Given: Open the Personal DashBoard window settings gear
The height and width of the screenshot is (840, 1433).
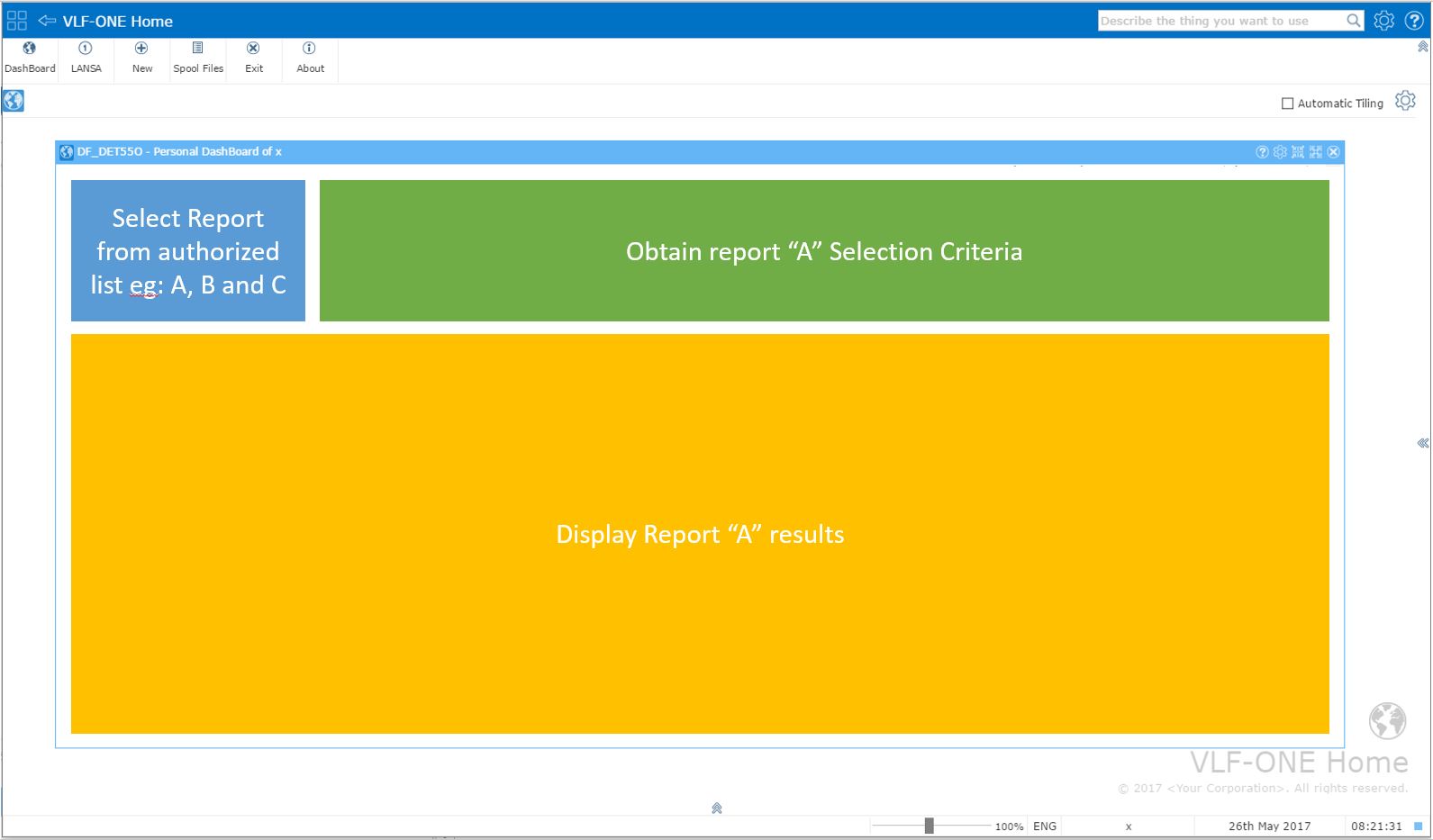Looking at the screenshot, I should click(x=1280, y=152).
